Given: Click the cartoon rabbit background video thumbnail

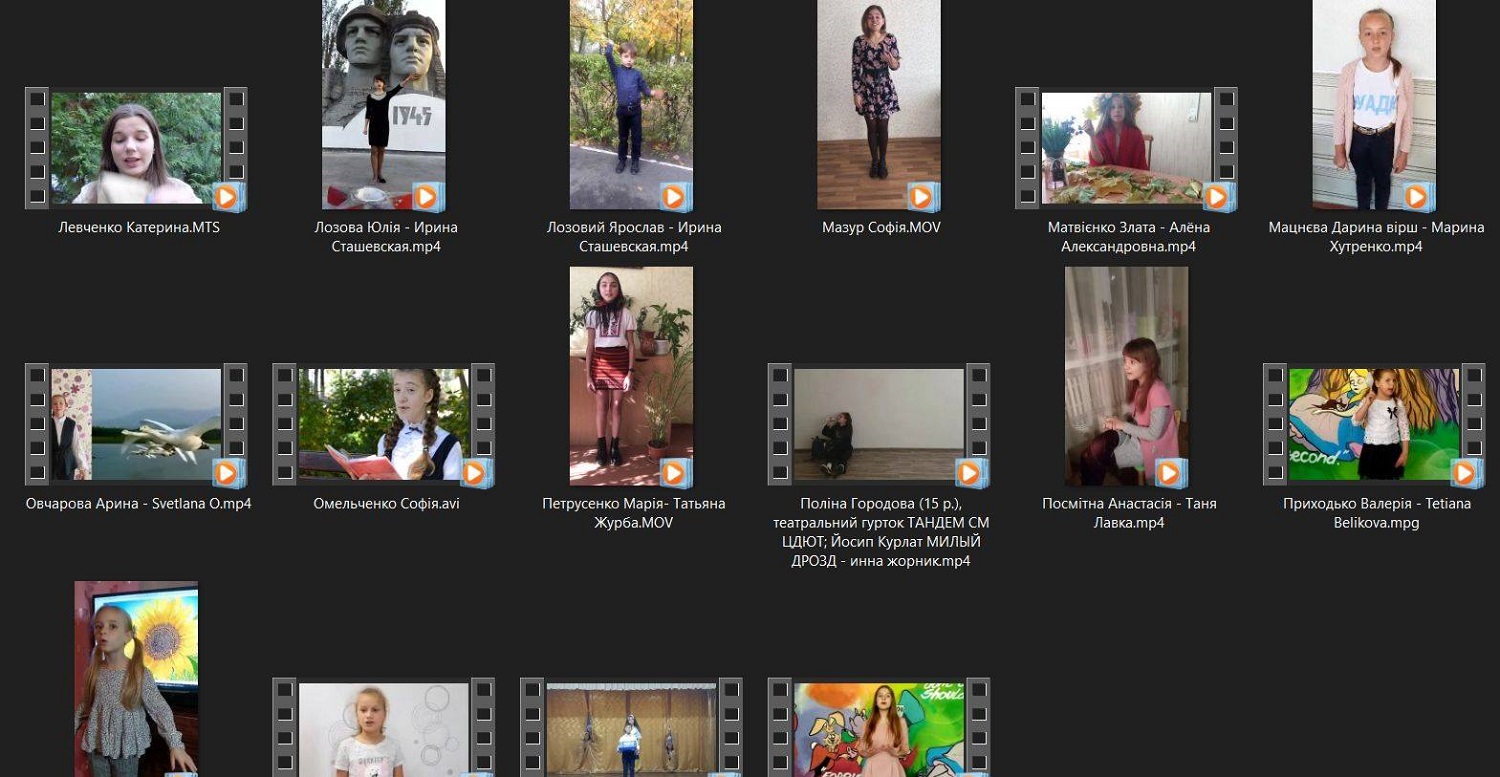Looking at the screenshot, I should [879, 730].
